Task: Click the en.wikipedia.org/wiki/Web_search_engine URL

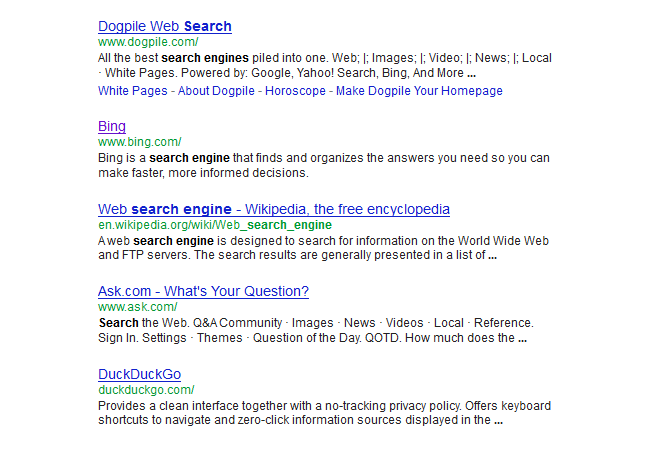Action: click(x=215, y=225)
